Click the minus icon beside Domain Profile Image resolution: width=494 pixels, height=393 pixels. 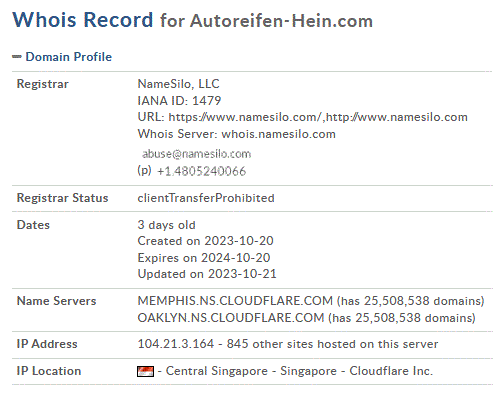pos(17,57)
